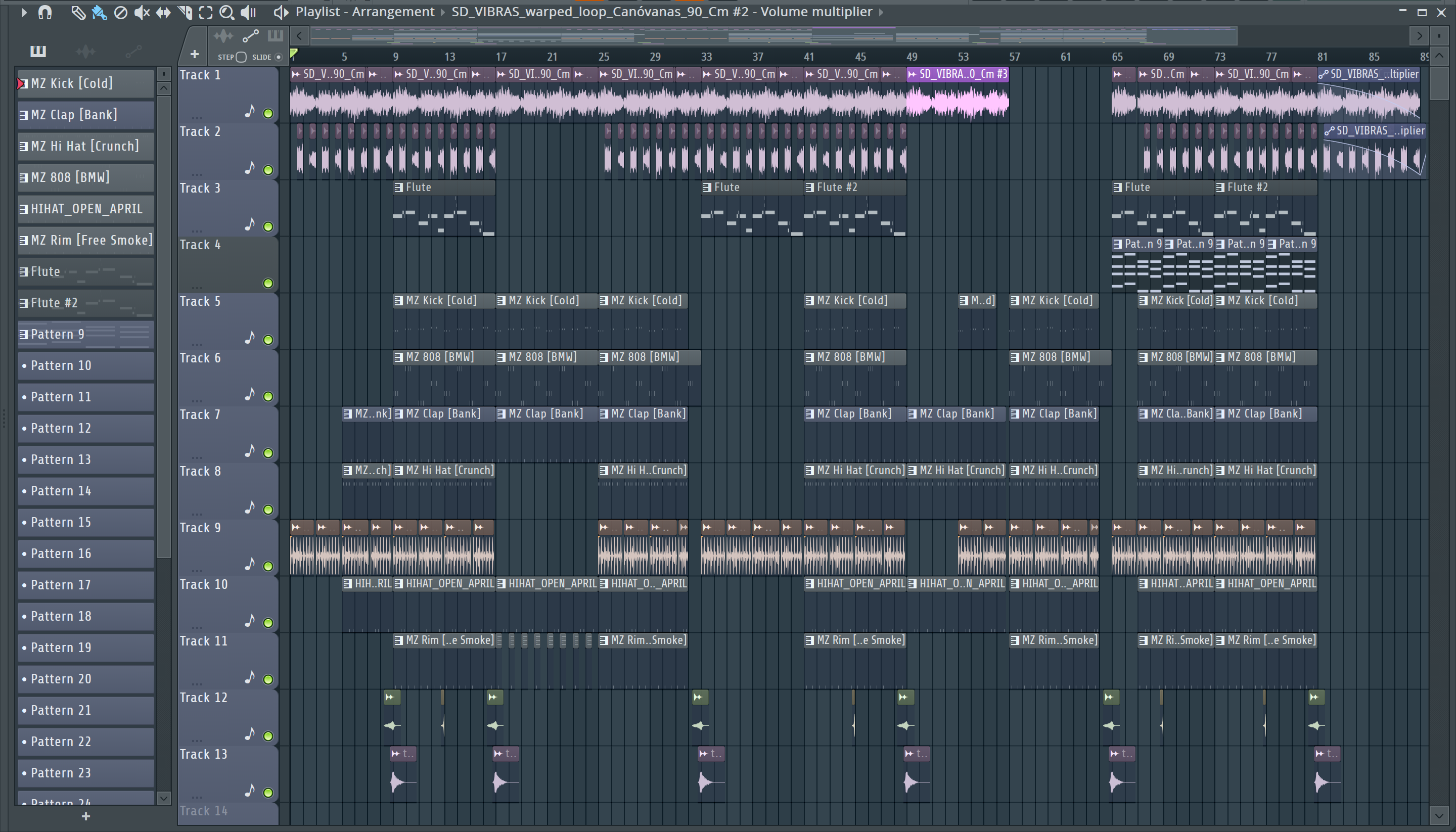Click the Track 7 header label

pos(200,415)
